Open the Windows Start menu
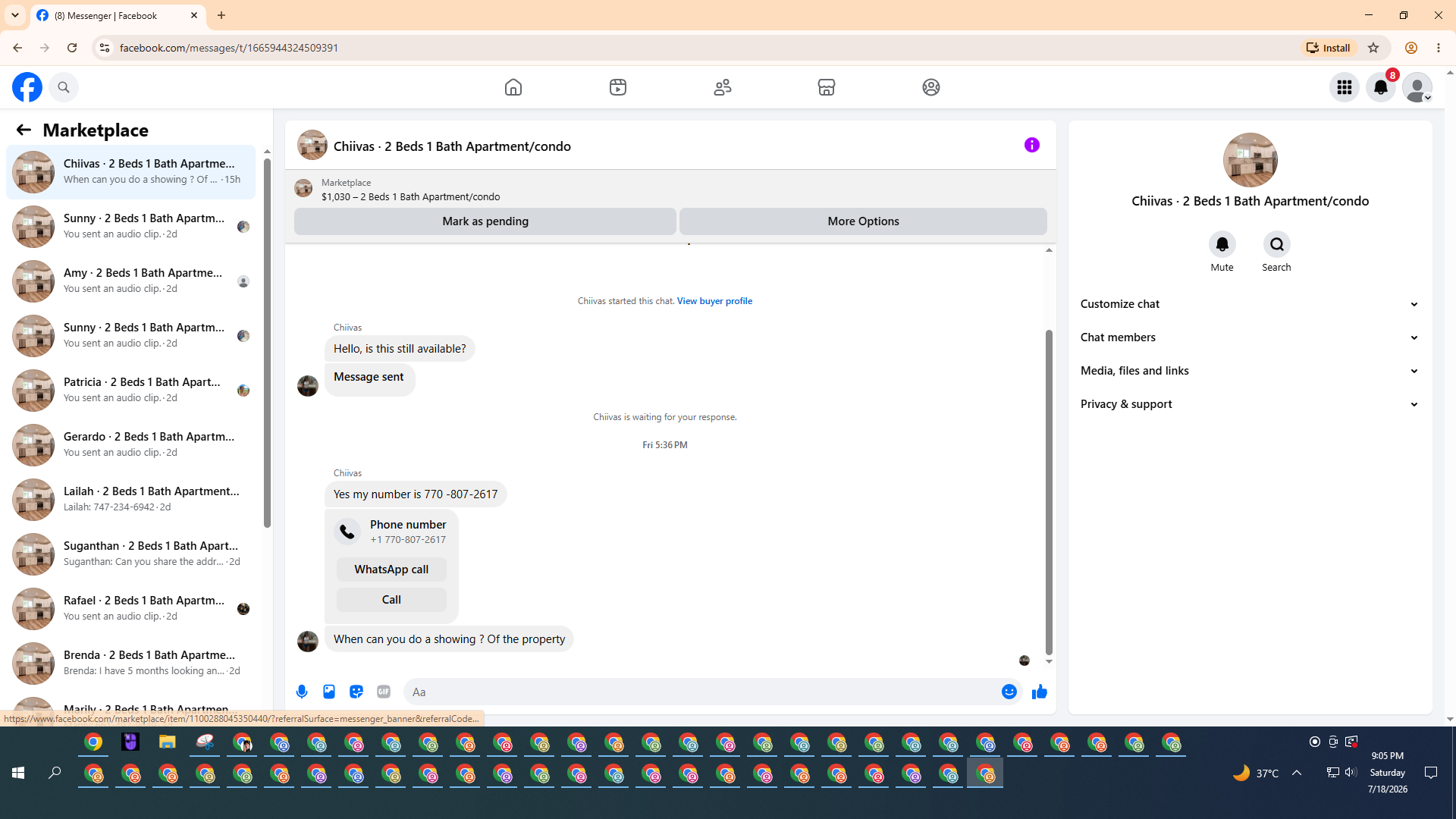The width and height of the screenshot is (1456, 819). [x=18, y=773]
